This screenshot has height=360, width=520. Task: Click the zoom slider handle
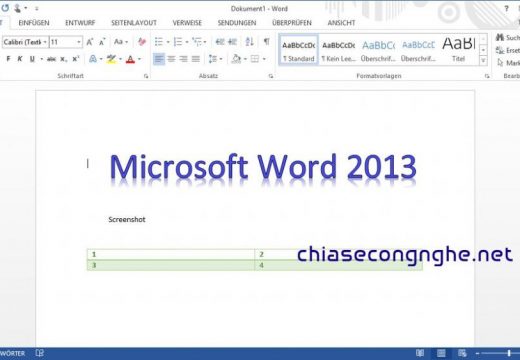point(509,353)
